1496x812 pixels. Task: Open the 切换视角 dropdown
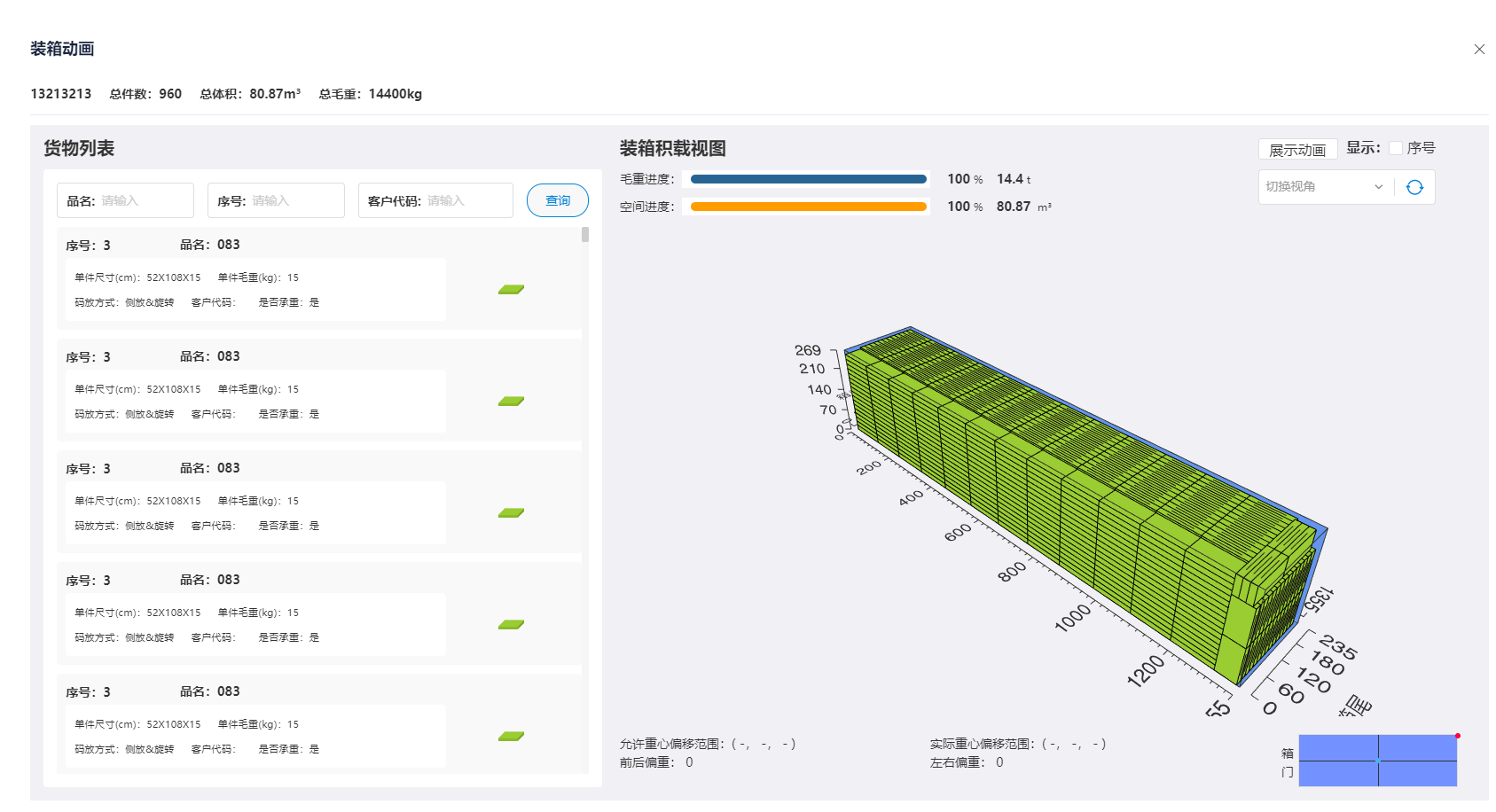tap(1323, 187)
